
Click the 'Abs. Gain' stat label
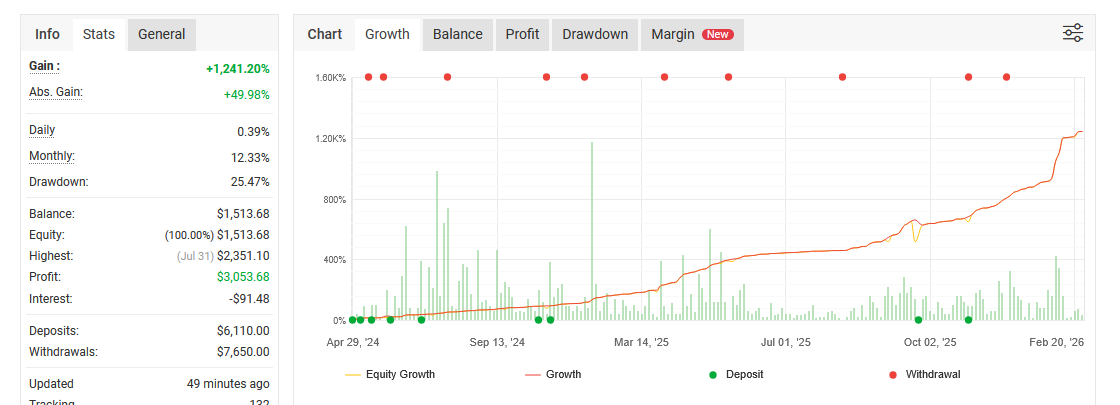click(56, 92)
